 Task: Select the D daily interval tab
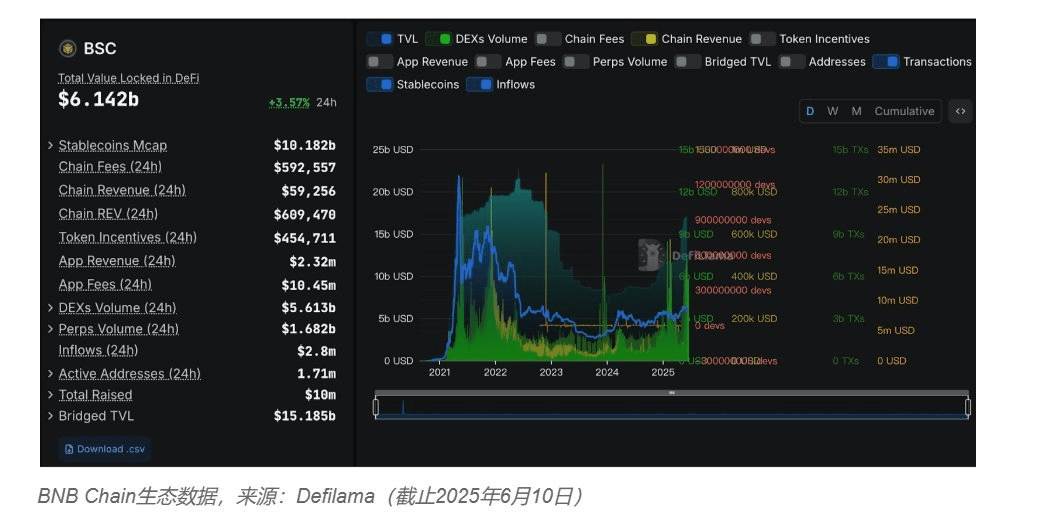click(x=810, y=111)
